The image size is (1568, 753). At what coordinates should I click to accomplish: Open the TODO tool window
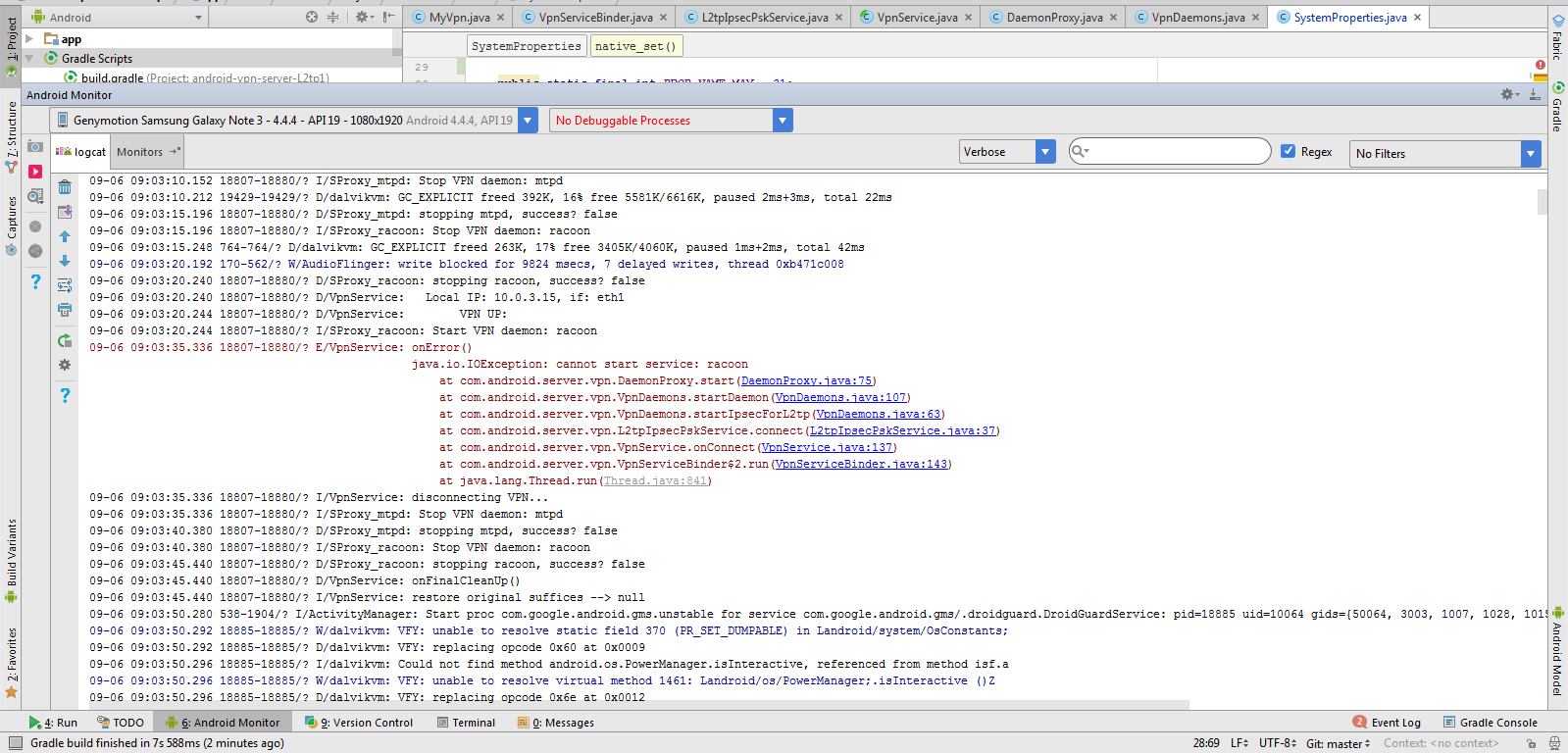[120, 723]
